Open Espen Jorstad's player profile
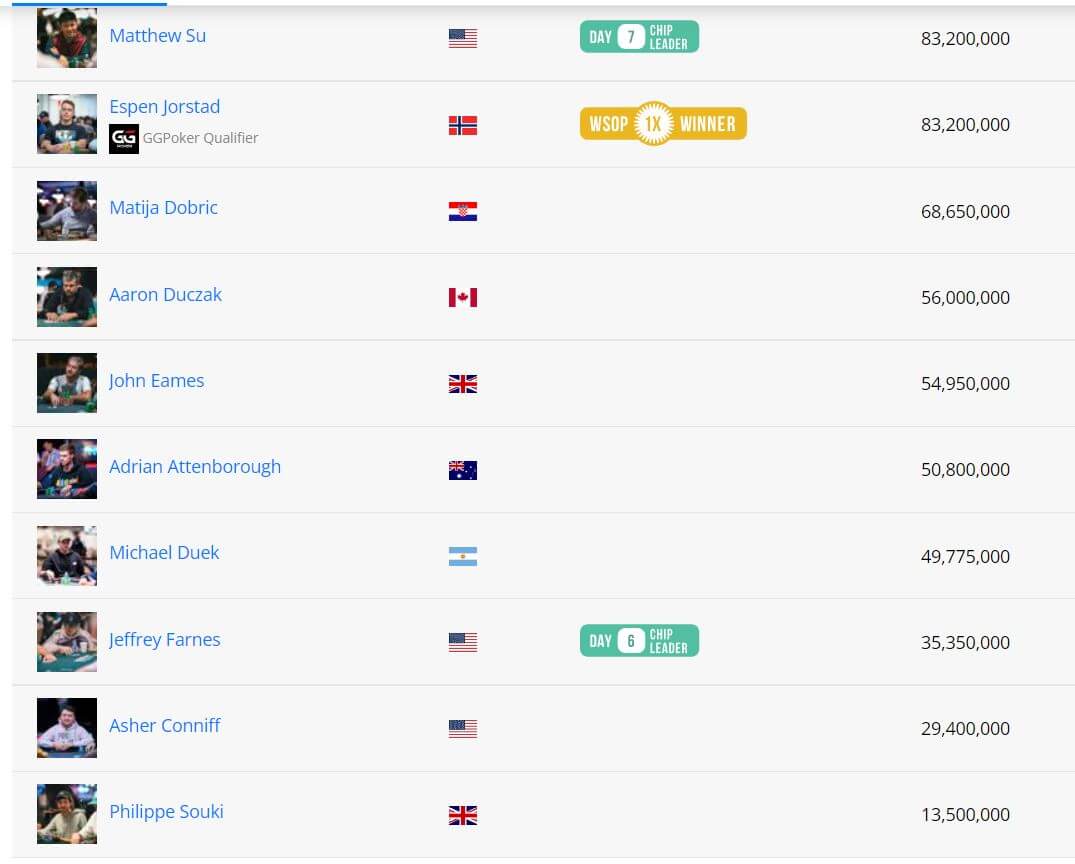Image resolution: width=1075 pixels, height=864 pixels. click(164, 106)
